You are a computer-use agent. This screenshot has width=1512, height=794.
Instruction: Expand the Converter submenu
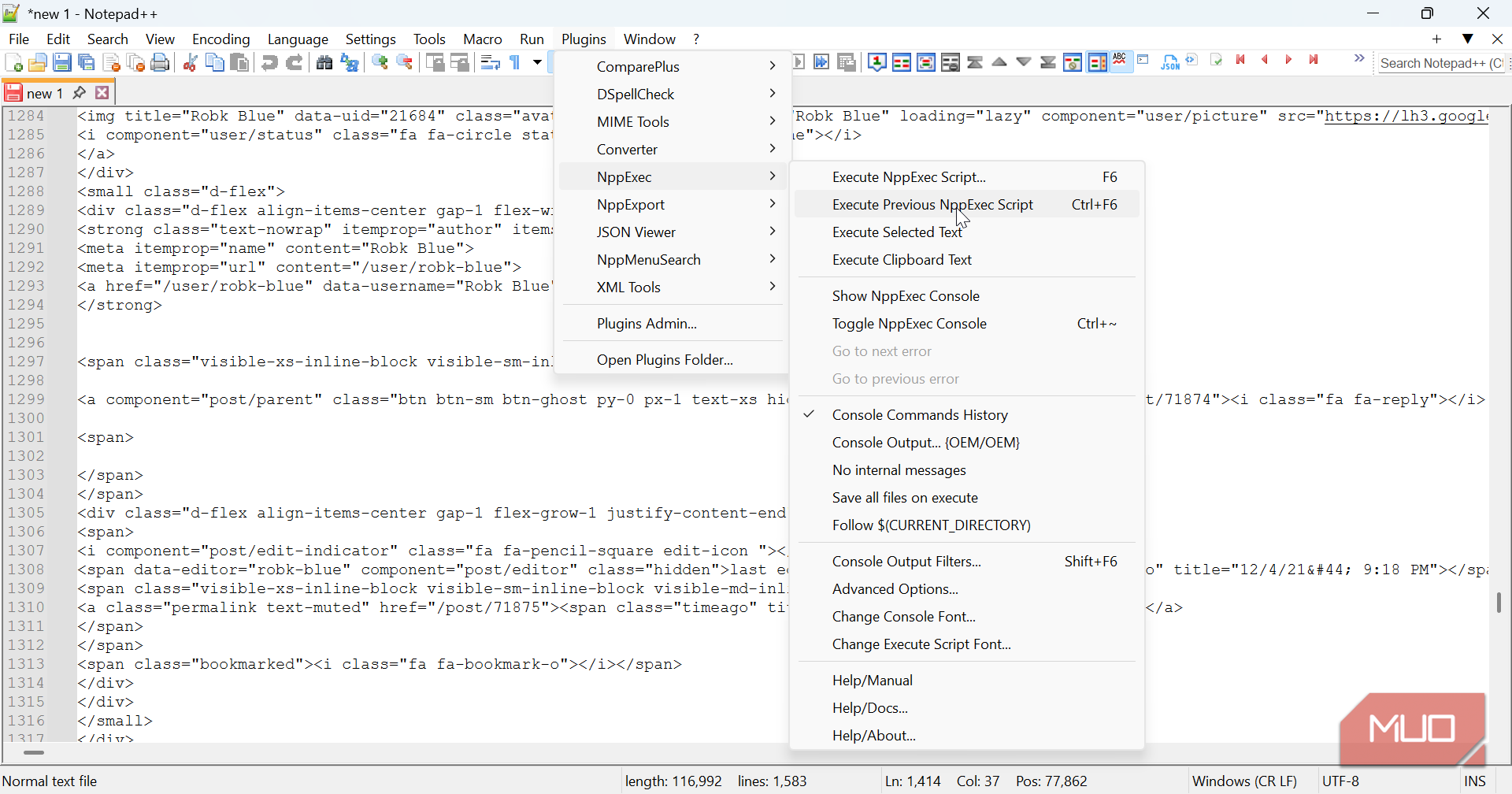(672, 150)
